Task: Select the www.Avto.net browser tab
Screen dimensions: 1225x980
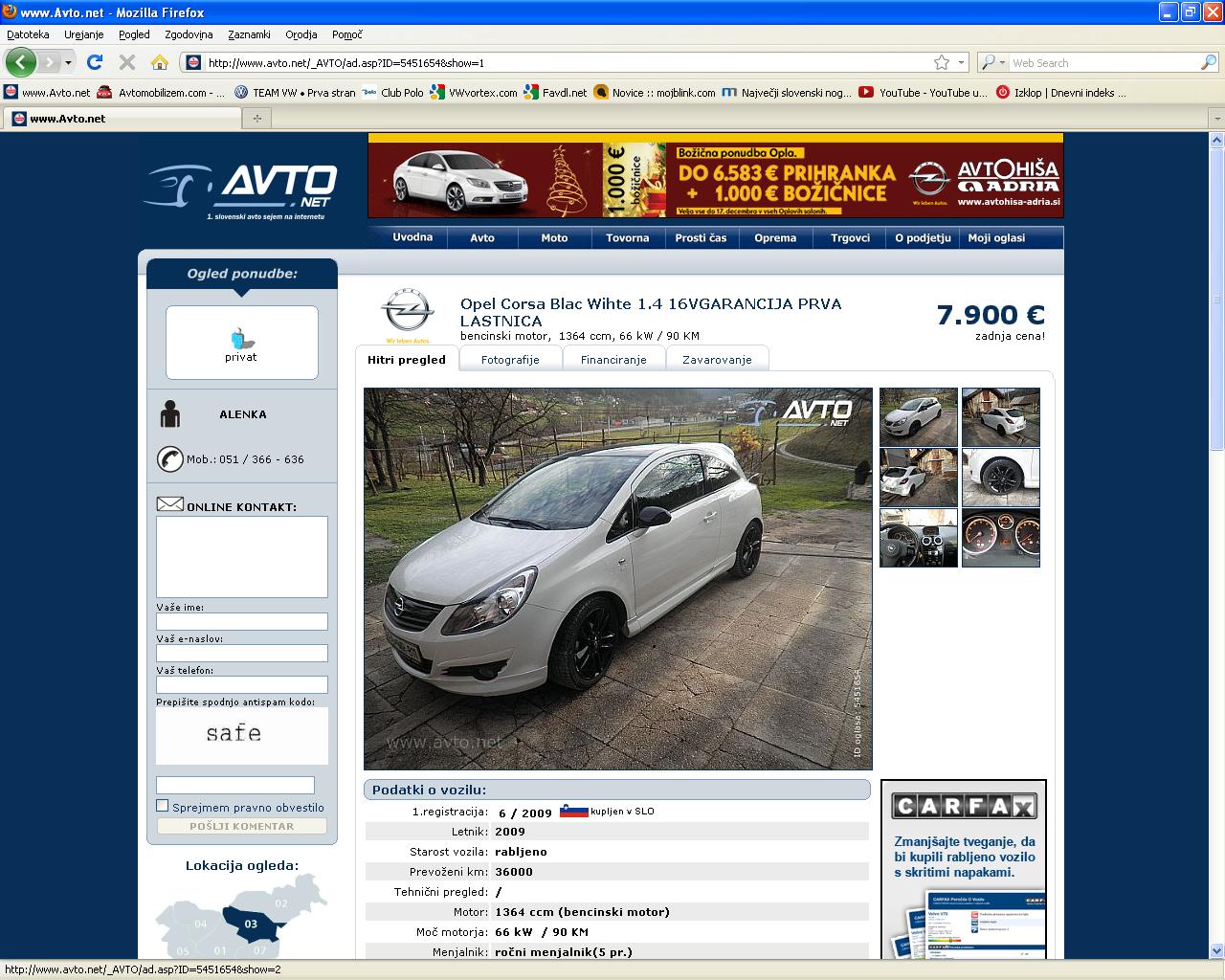Action: click(122, 119)
